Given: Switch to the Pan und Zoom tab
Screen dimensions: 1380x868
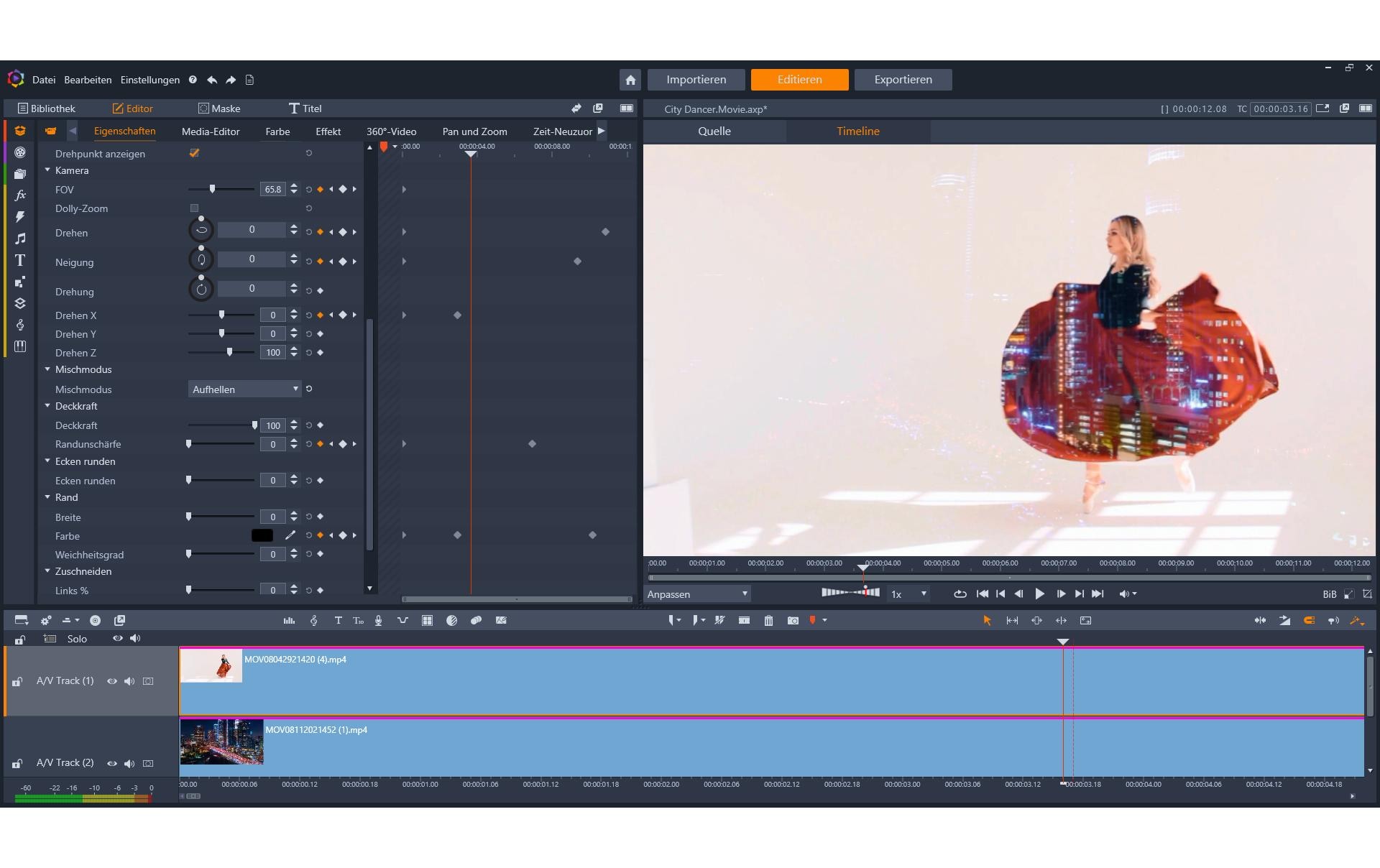Looking at the screenshot, I should tap(474, 131).
